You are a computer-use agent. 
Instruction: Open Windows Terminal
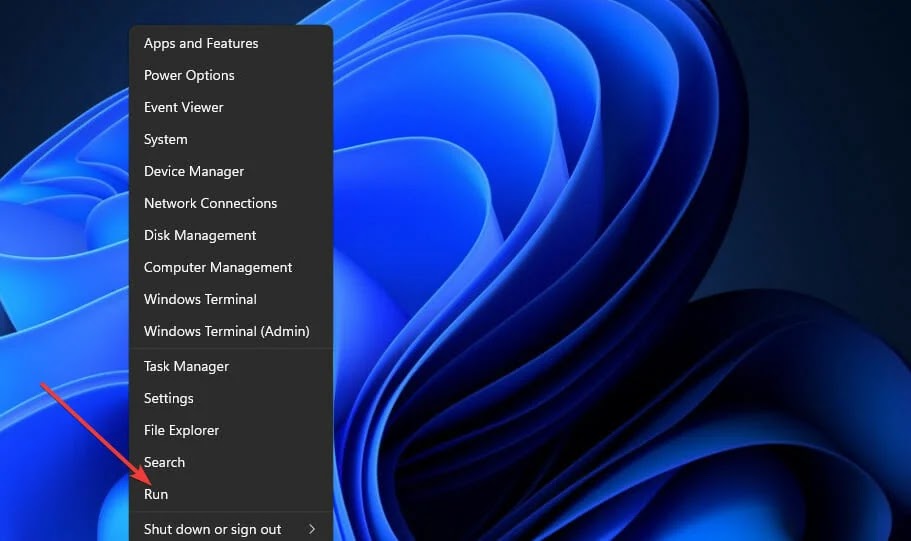pyautogui.click(x=231, y=299)
